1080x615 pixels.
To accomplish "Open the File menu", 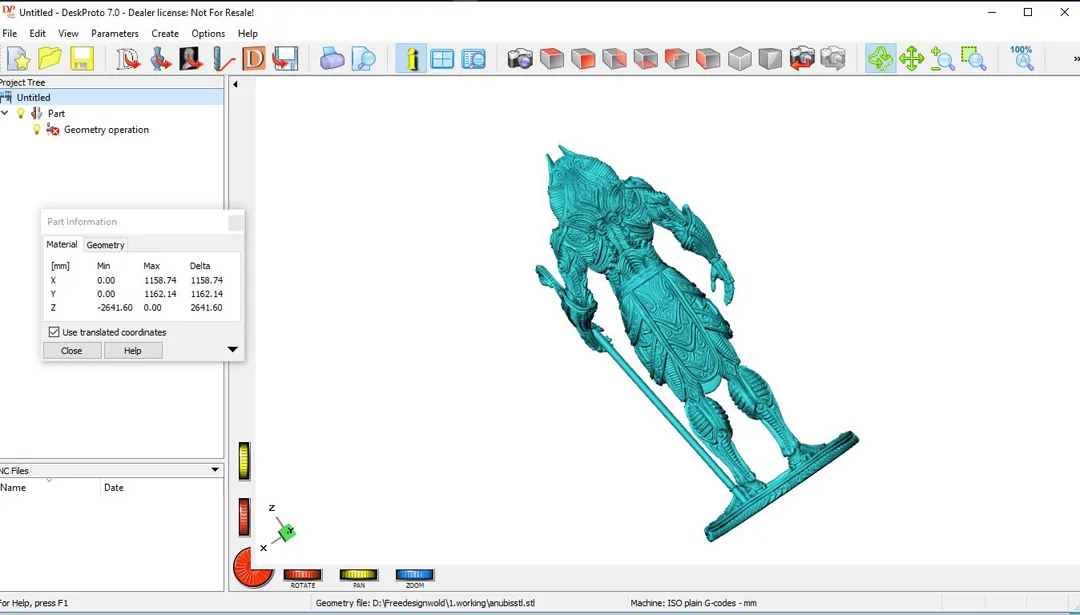I will (x=10, y=33).
